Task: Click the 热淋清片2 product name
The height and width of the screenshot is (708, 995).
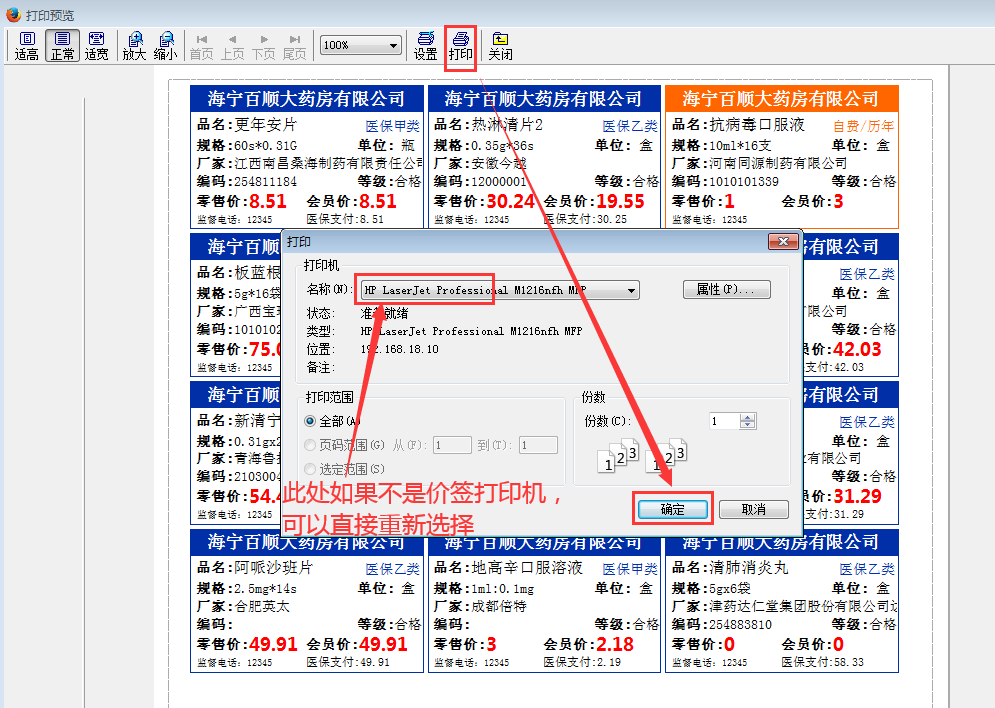Action: click(x=507, y=124)
